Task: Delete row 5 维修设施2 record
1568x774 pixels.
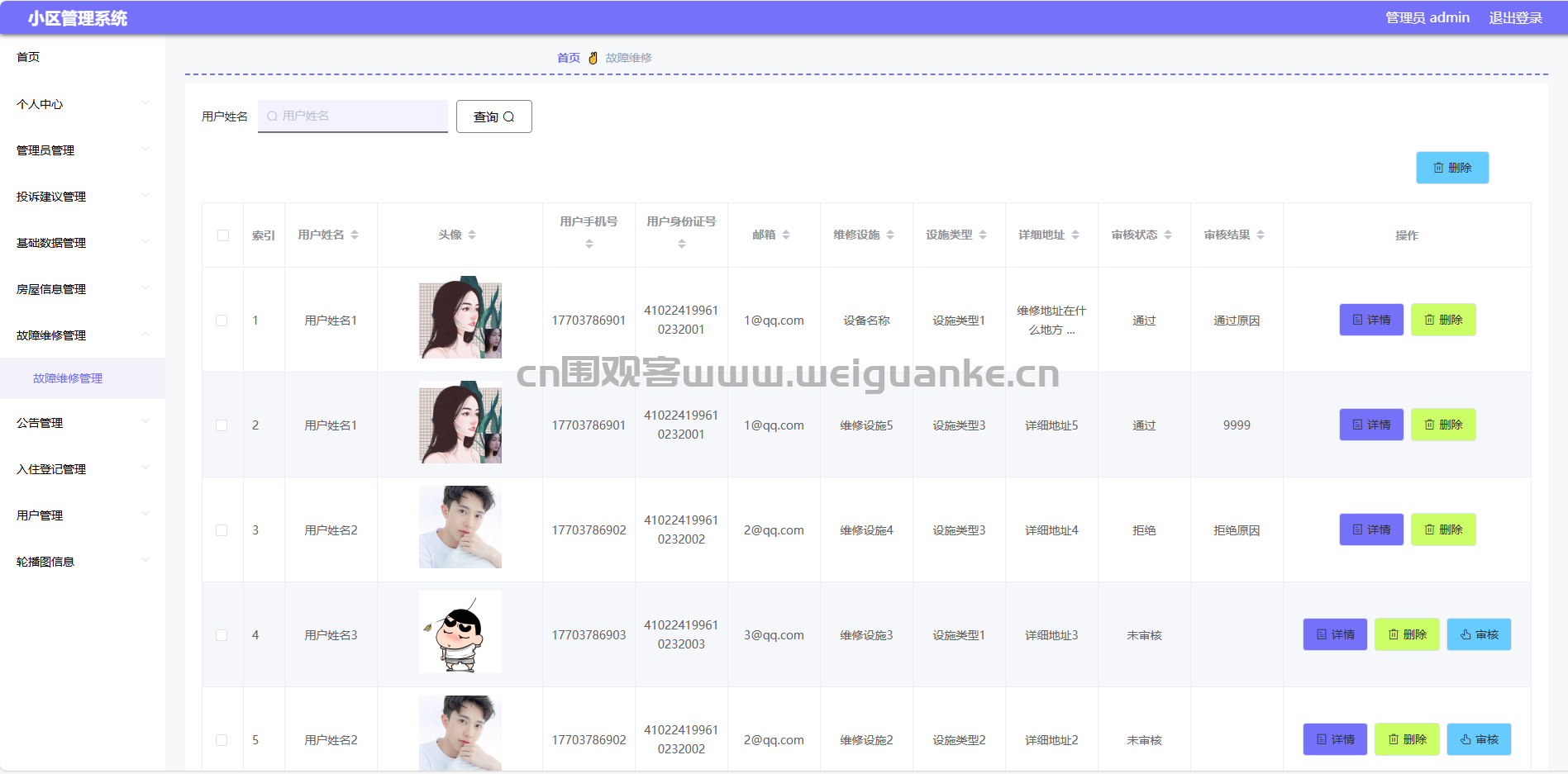Action: point(1407,739)
